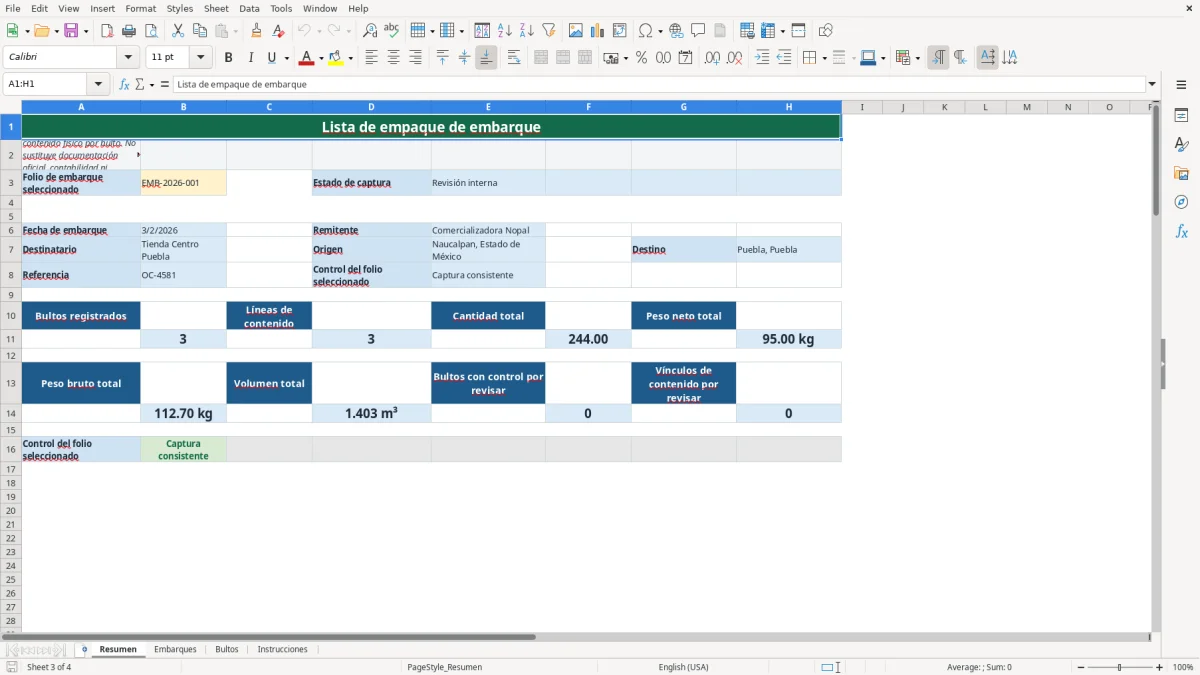1200x675 pixels.
Task: Open the Styles panel in the sidebar
Action: [1181, 145]
